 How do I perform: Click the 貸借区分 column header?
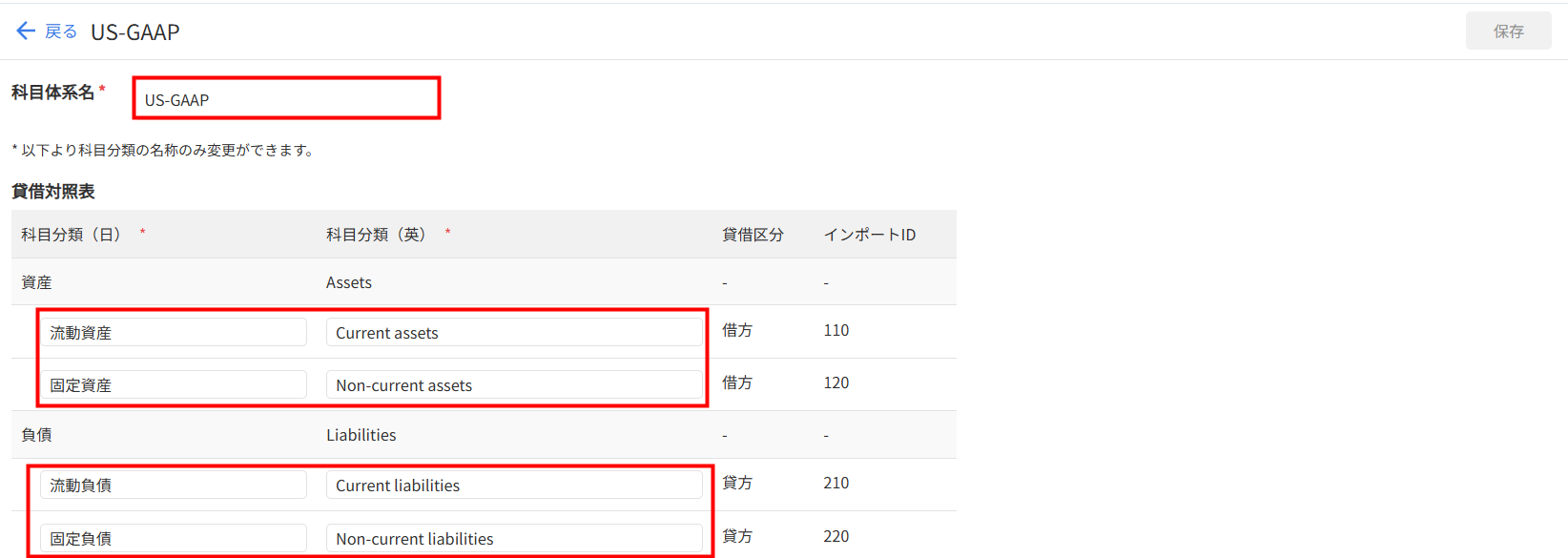pos(753,235)
